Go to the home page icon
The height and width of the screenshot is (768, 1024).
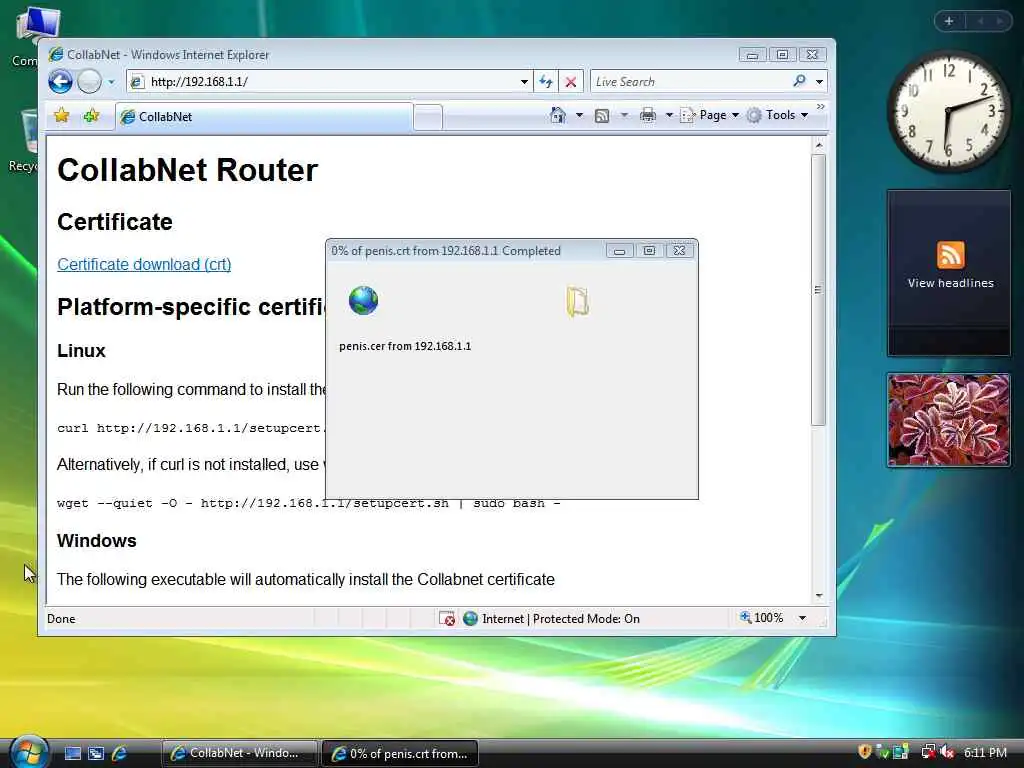(x=558, y=116)
